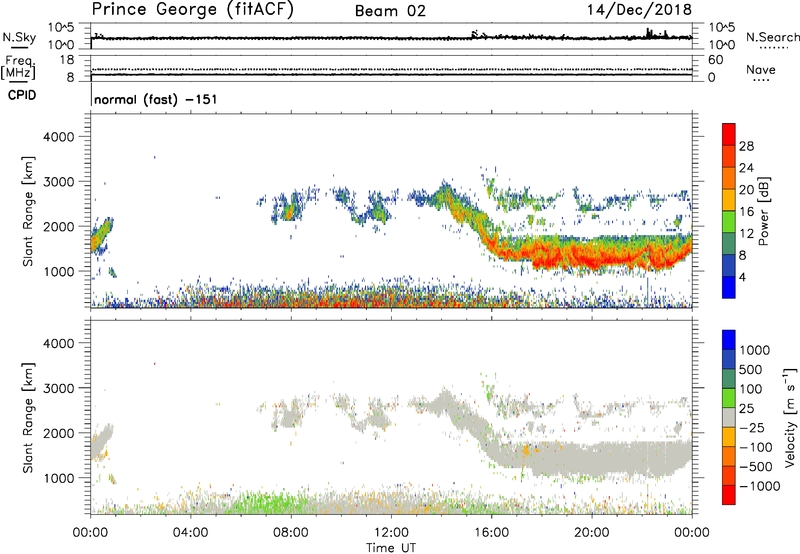This screenshot has height=554, width=800.
Task: Click the "12" power scale label
Action: (746, 234)
